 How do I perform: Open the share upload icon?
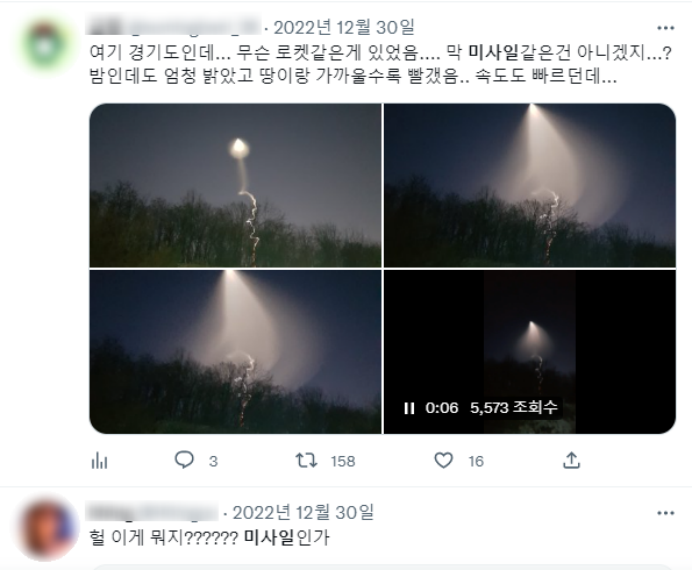point(571,460)
